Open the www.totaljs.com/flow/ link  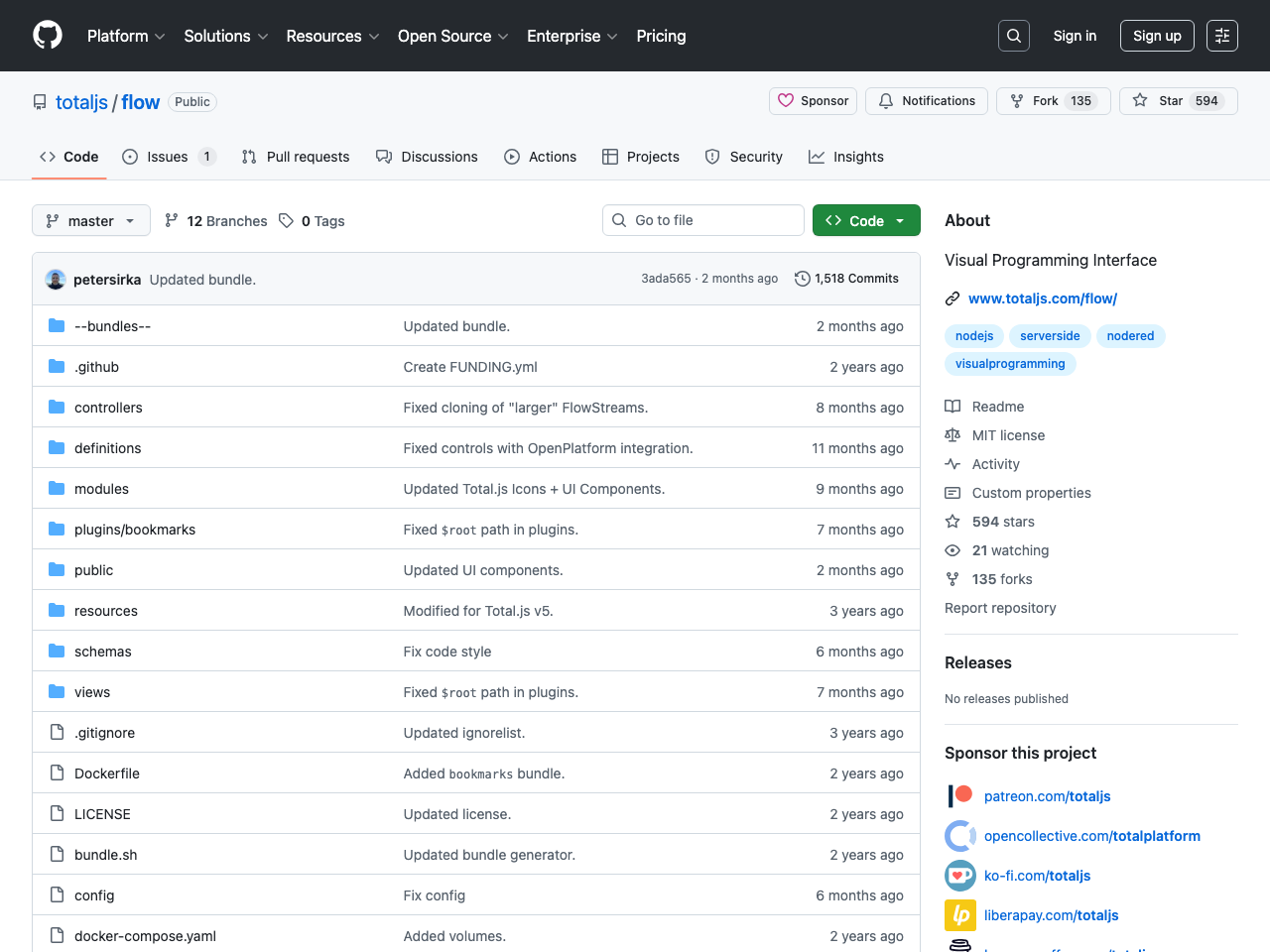point(1042,298)
